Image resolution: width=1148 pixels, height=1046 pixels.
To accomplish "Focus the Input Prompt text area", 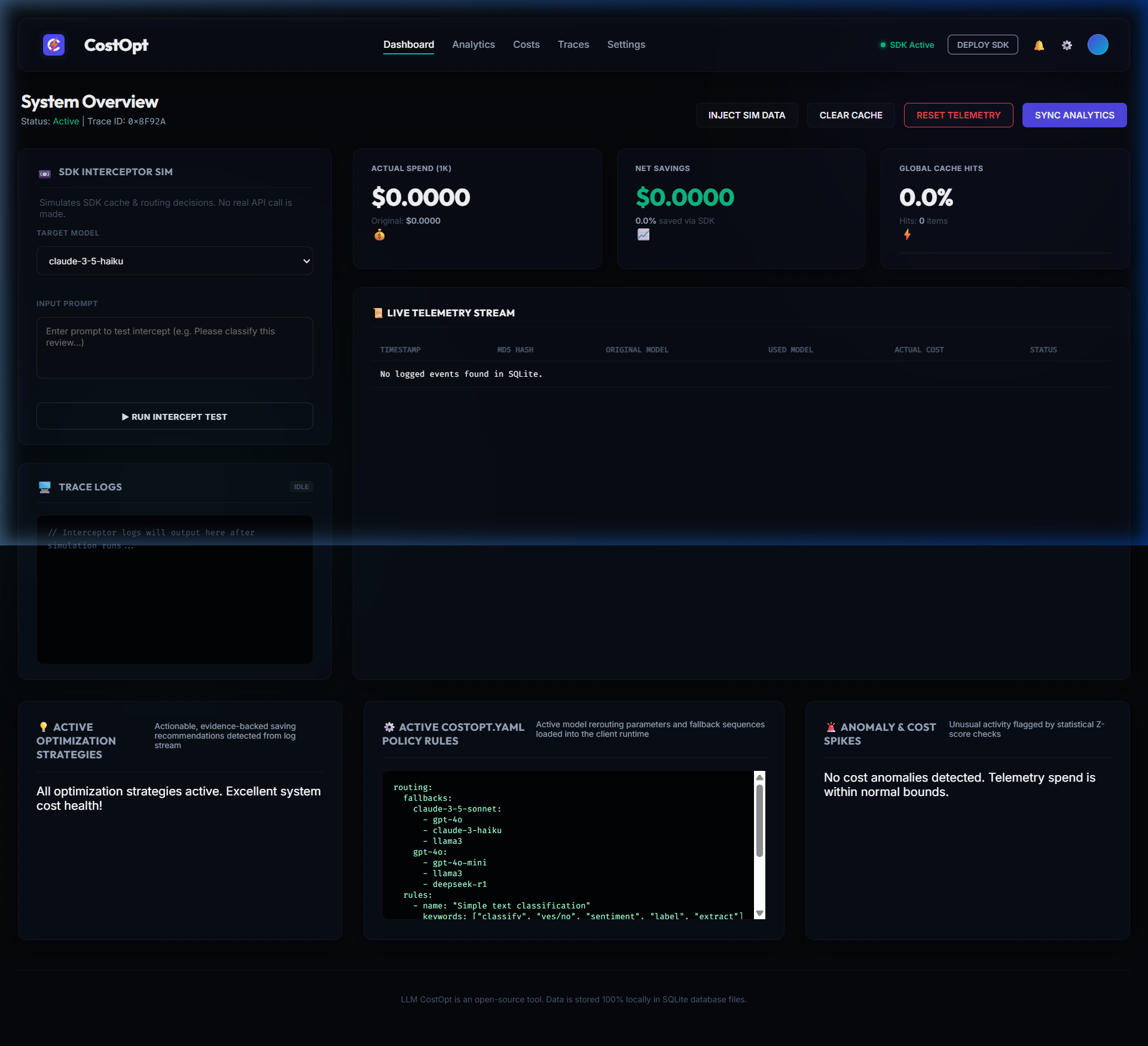I will (x=175, y=347).
